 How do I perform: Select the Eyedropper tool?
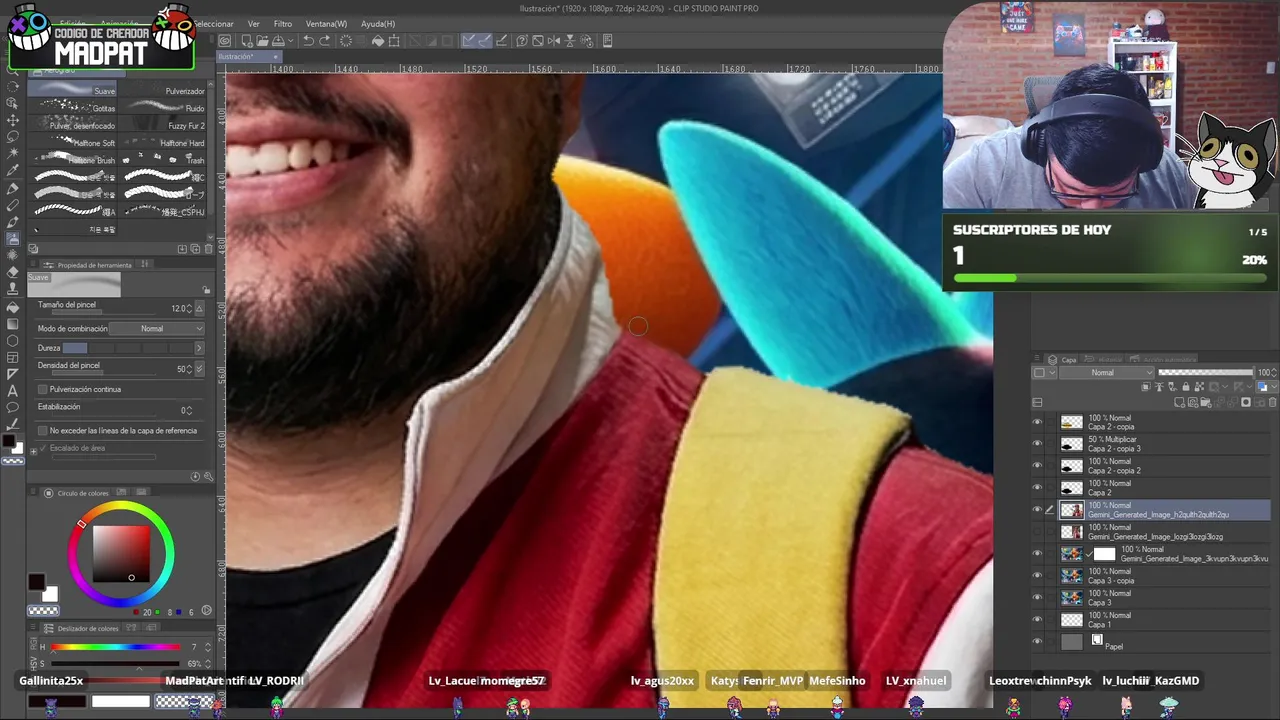(x=12, y=170)
